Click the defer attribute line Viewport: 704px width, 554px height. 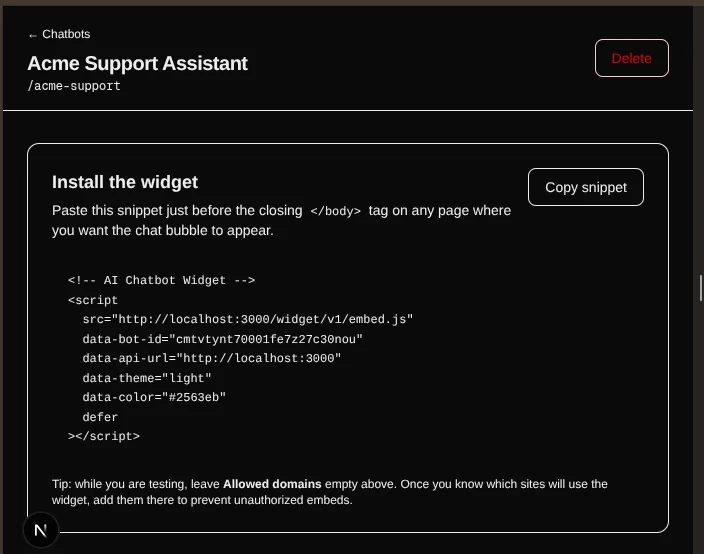(x=100, y=417)
